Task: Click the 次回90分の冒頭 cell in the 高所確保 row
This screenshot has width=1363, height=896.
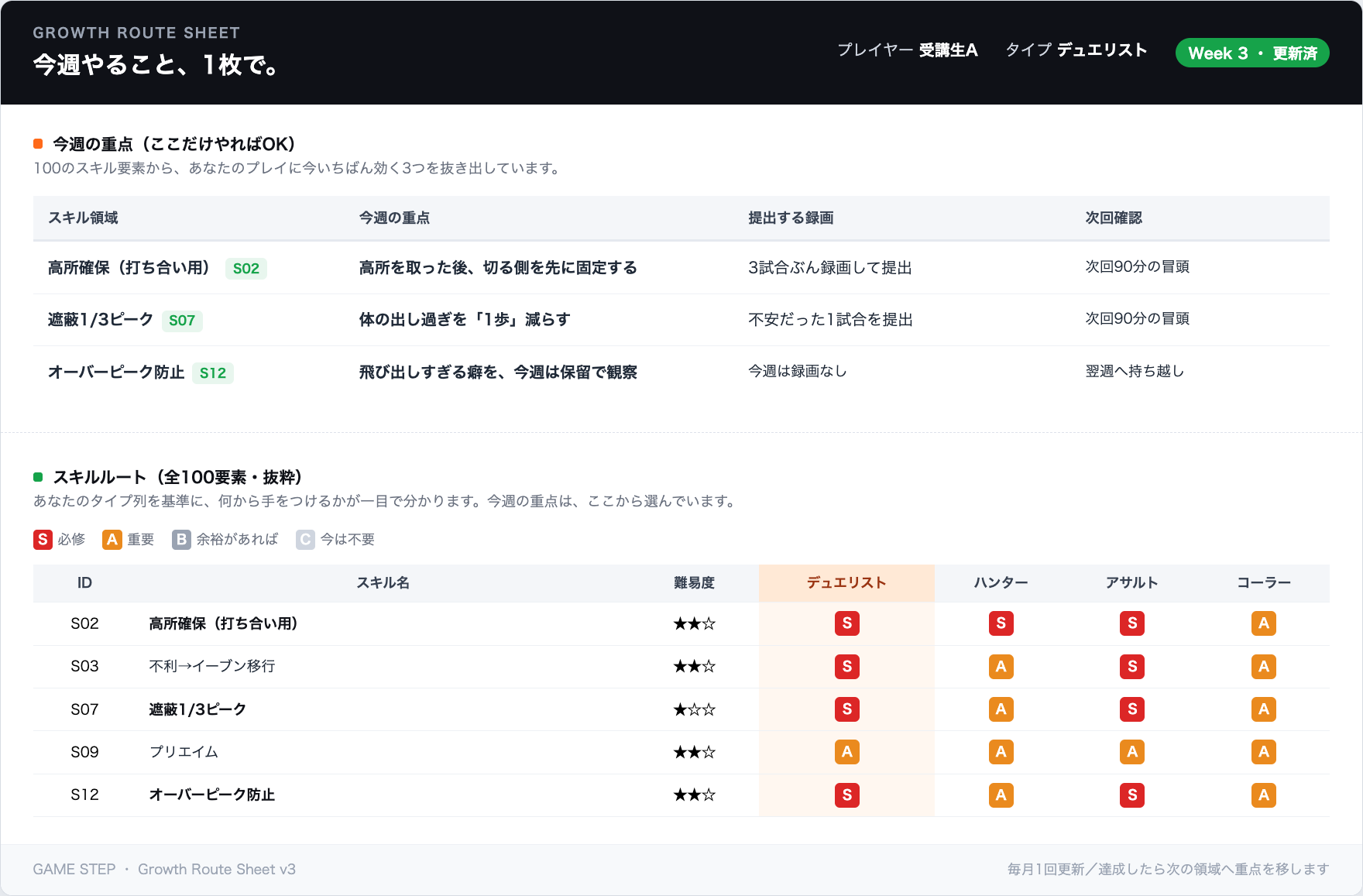Action: point(1137,267)
